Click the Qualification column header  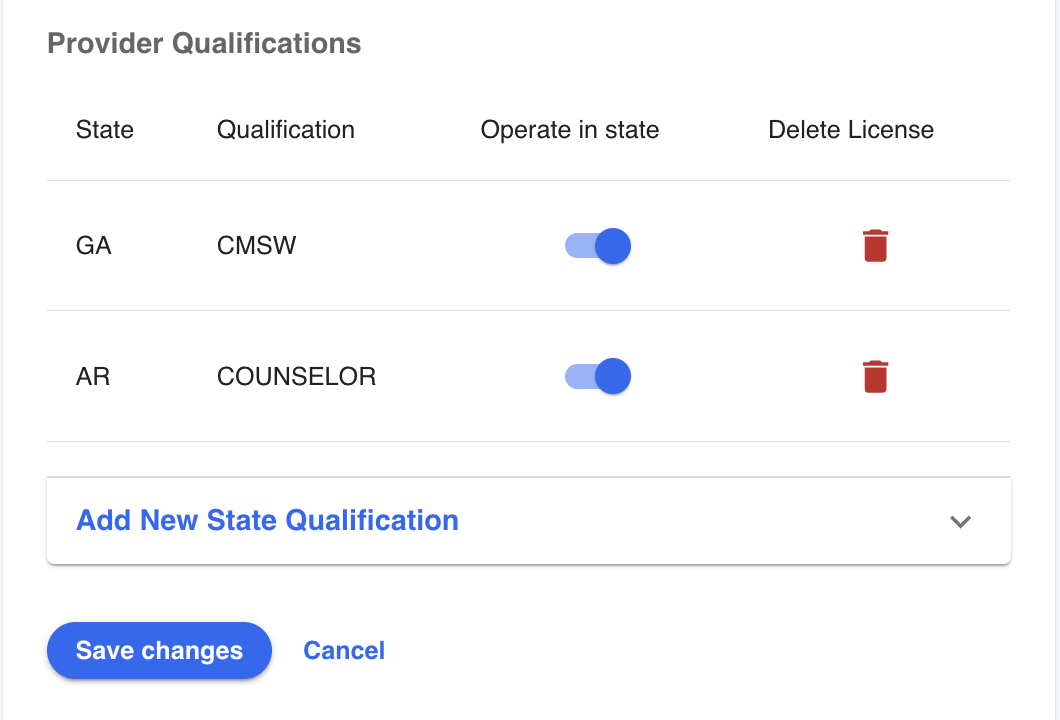pos(285,130)
